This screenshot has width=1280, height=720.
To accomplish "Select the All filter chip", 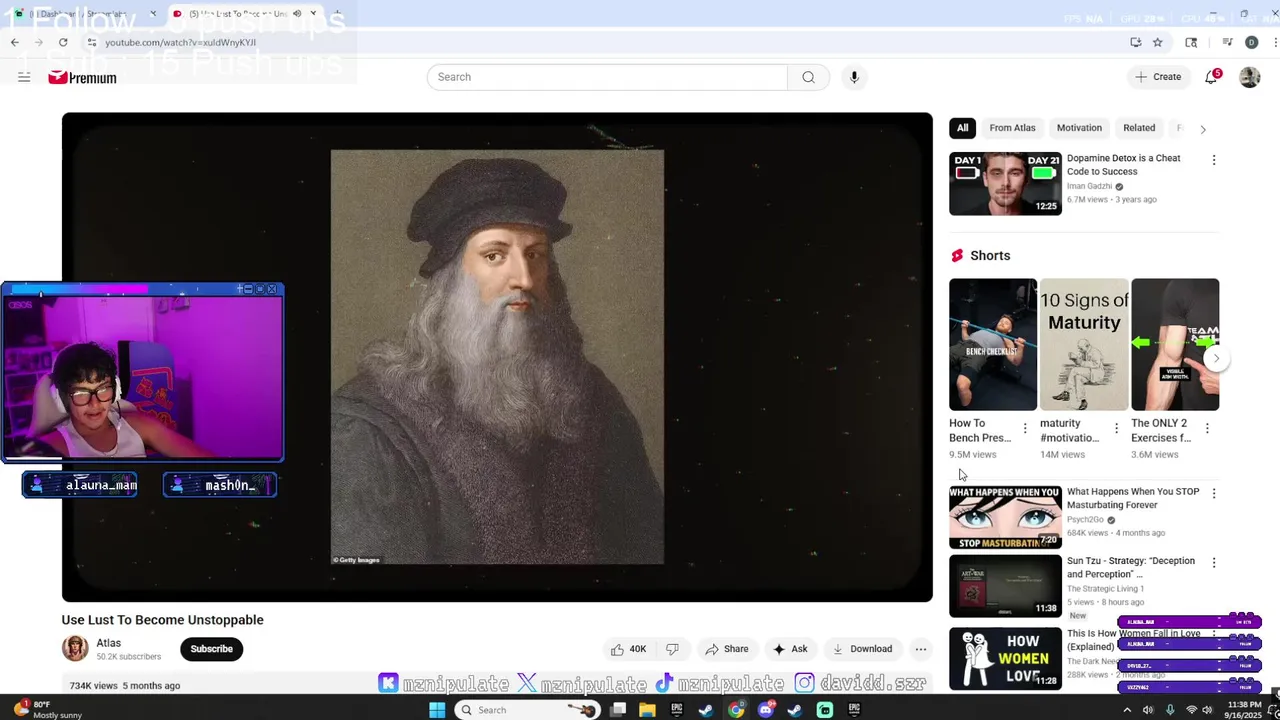I will (962, 128).
